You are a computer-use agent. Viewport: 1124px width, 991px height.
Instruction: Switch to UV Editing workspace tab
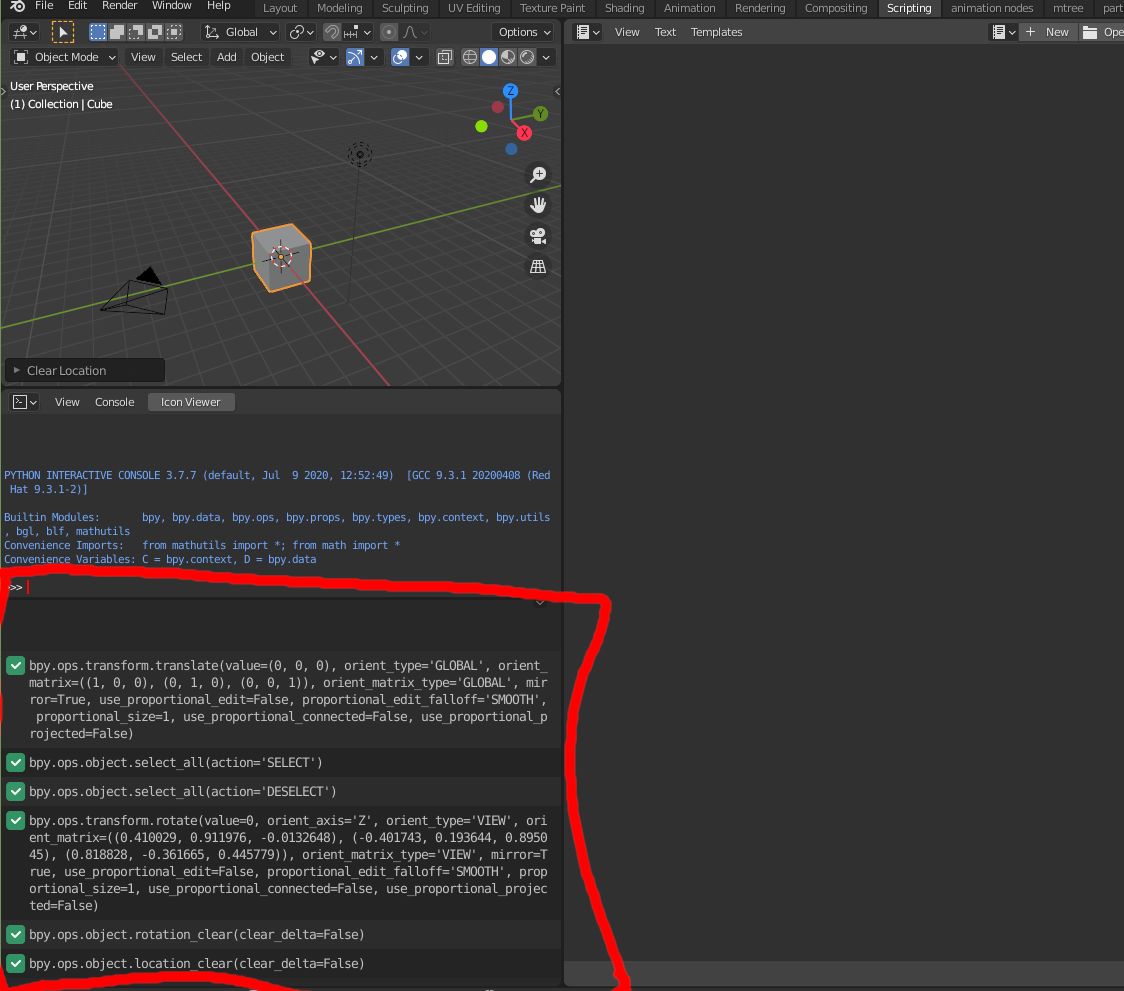click(474, 9)
